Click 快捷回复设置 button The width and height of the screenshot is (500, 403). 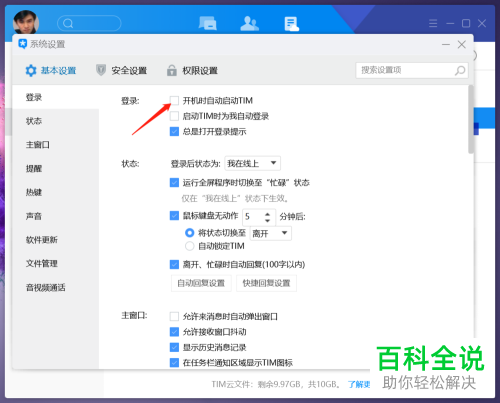pyautogui.click(x=266, y=283)
